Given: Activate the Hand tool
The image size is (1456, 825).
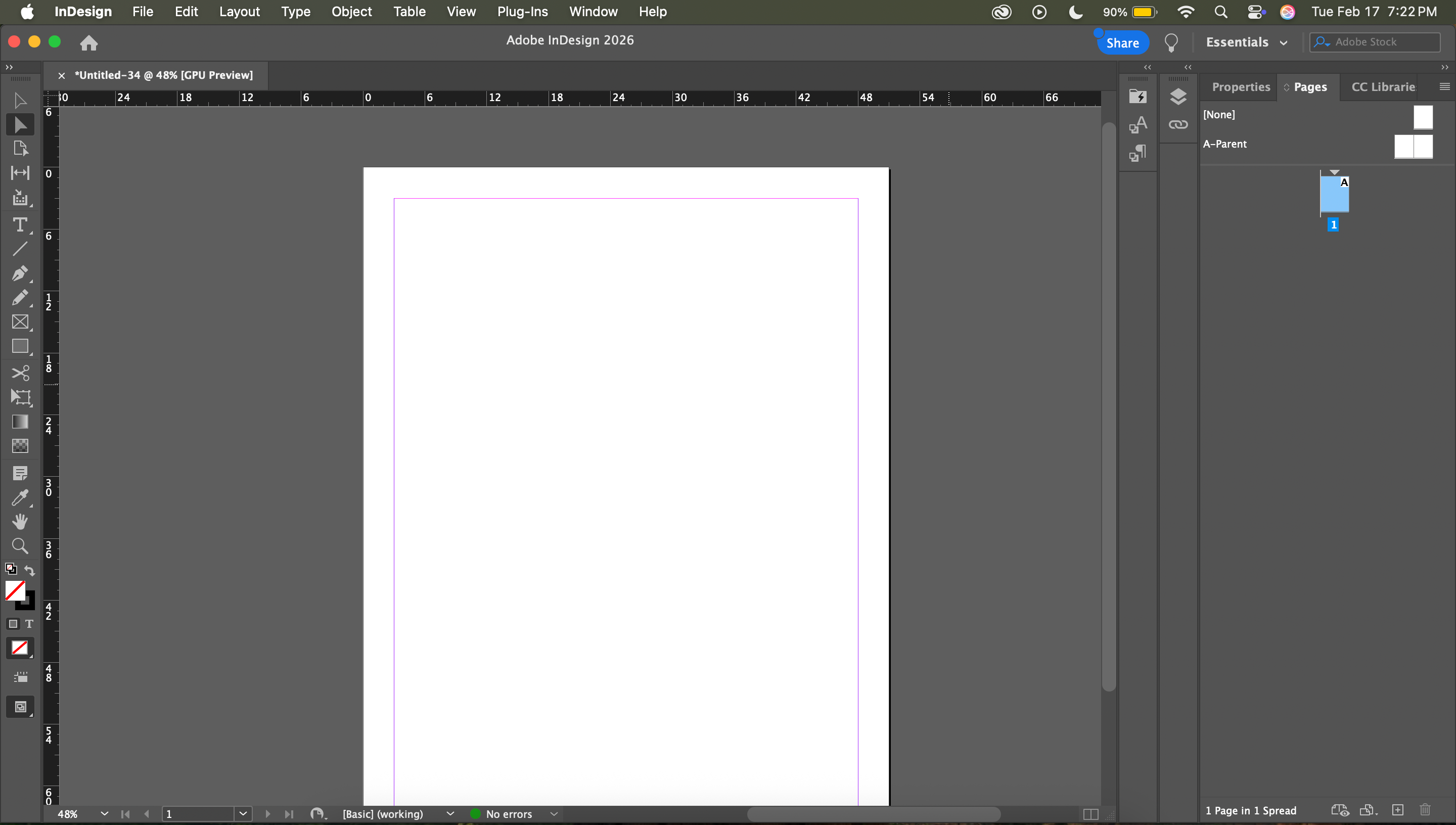Looking at the screenshot, I should point(20,521).
